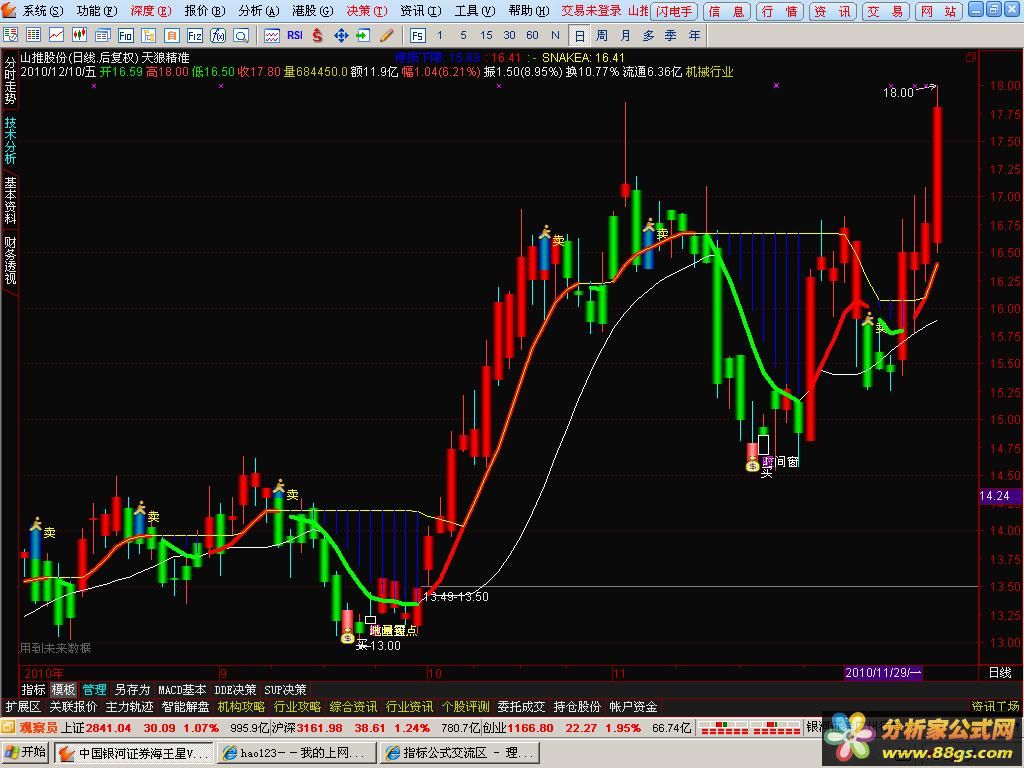Select 15-minute period
1024x768 pixels.
486,35
